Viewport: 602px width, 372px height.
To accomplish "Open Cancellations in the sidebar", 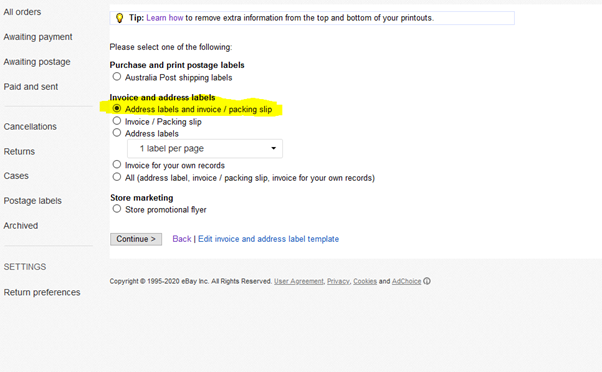I will (30, 126).
